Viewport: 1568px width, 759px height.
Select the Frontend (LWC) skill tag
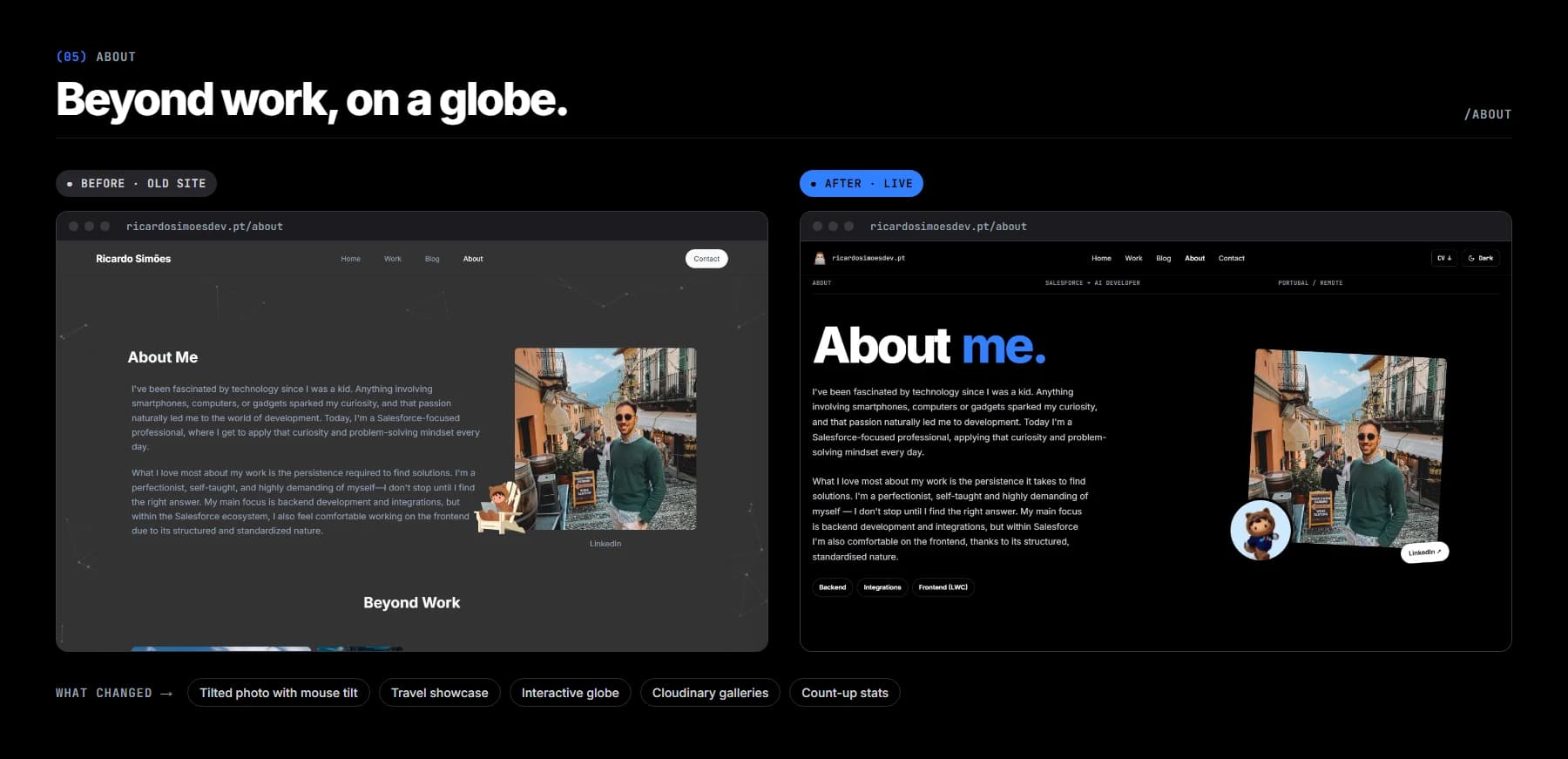[x=943, y=587]
